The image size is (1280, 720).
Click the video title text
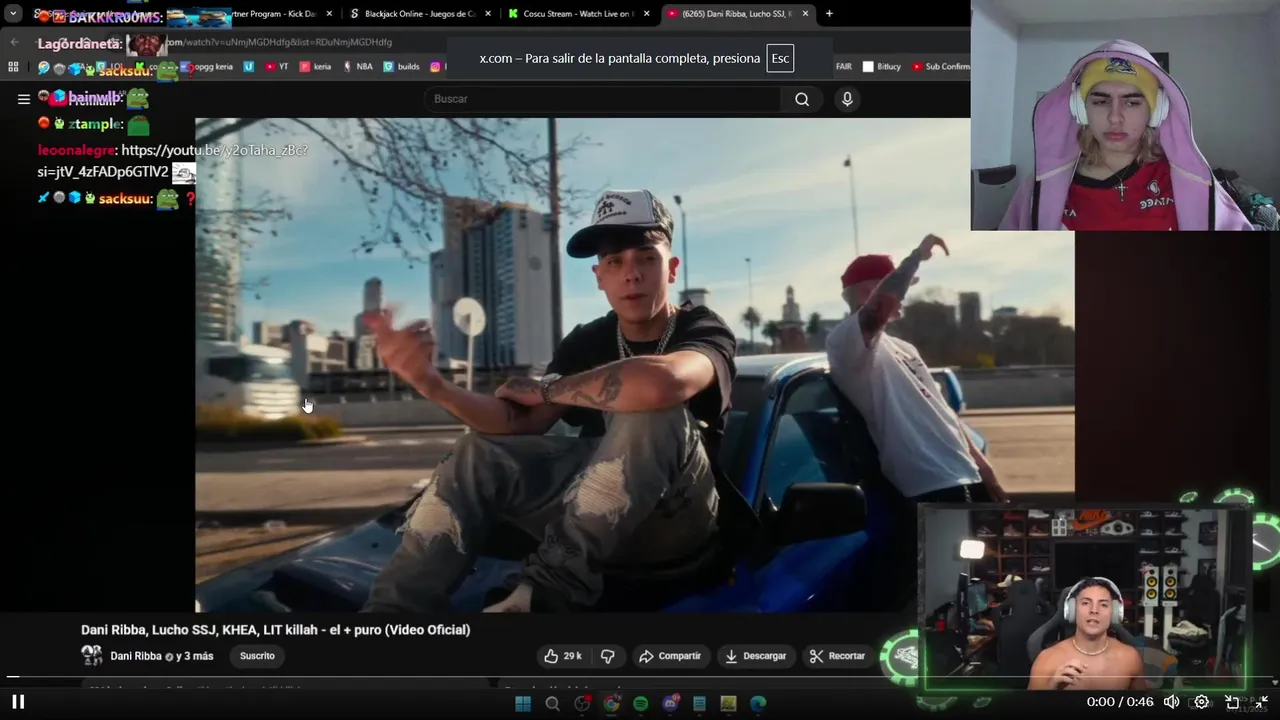pyautogui.click(x=275, y=630)
